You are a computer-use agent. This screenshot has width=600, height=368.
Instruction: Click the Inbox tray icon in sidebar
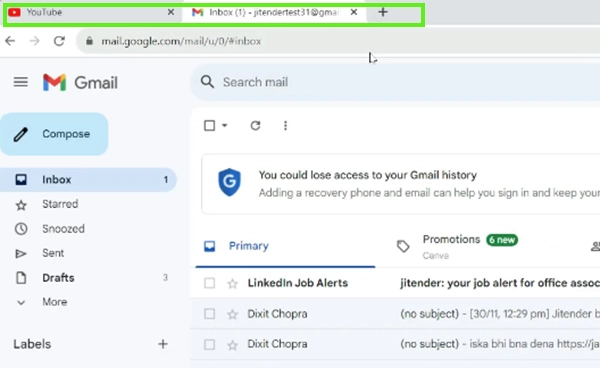pos(21,179)
